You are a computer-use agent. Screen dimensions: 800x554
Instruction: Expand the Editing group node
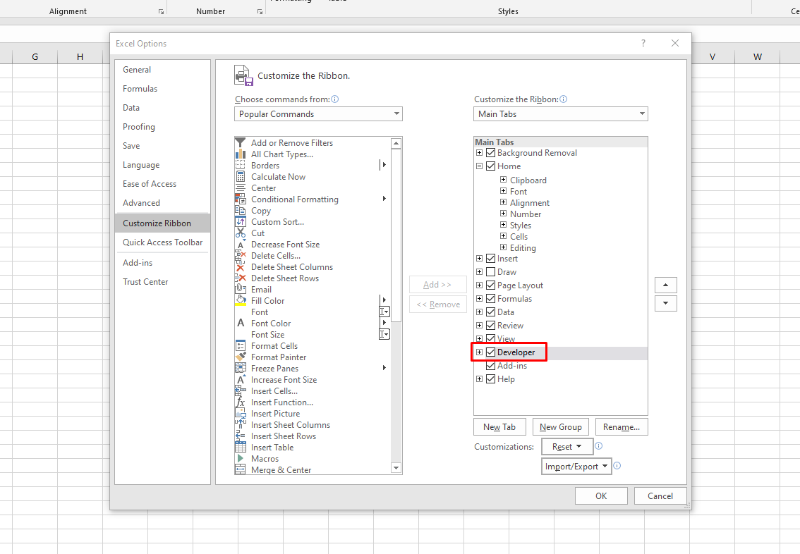(x=503, y=247)
